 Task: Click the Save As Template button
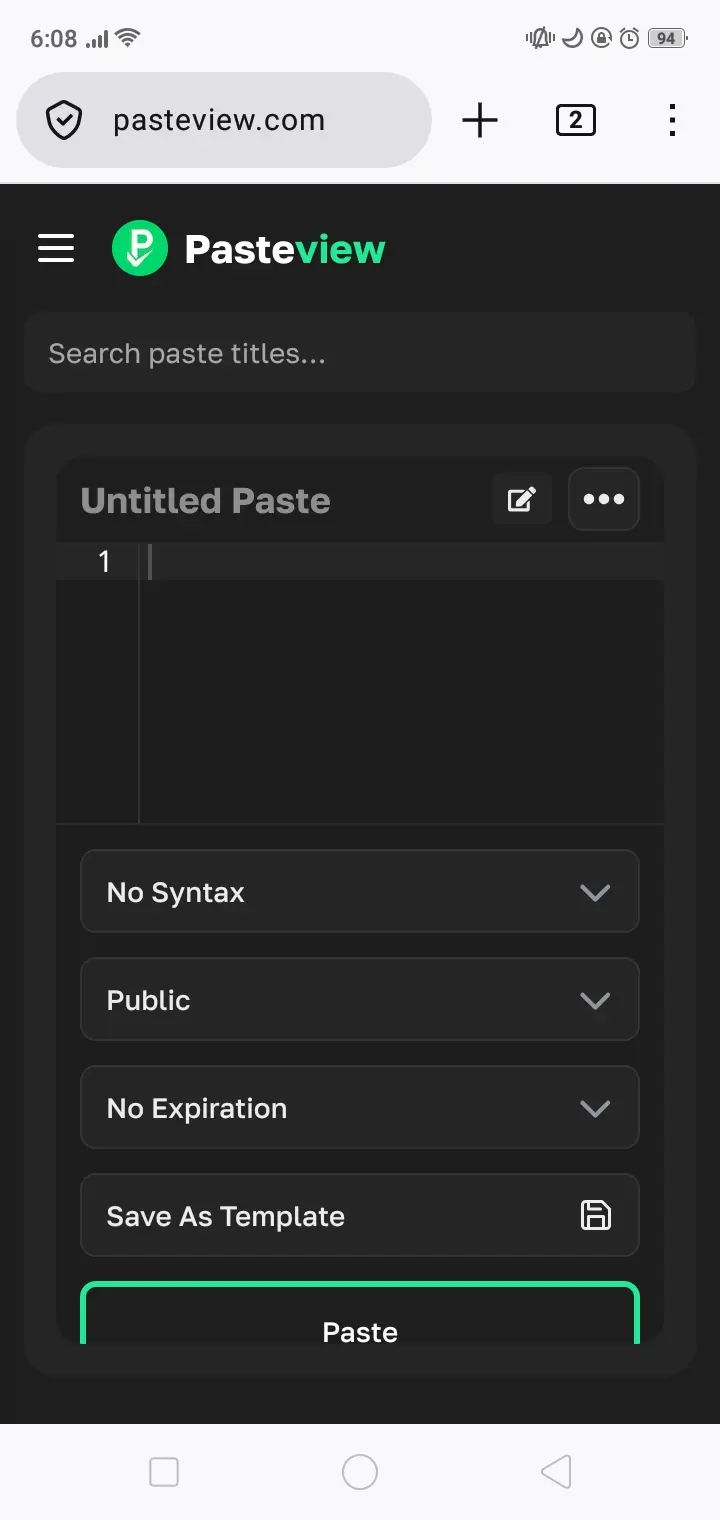point(360,1215)
